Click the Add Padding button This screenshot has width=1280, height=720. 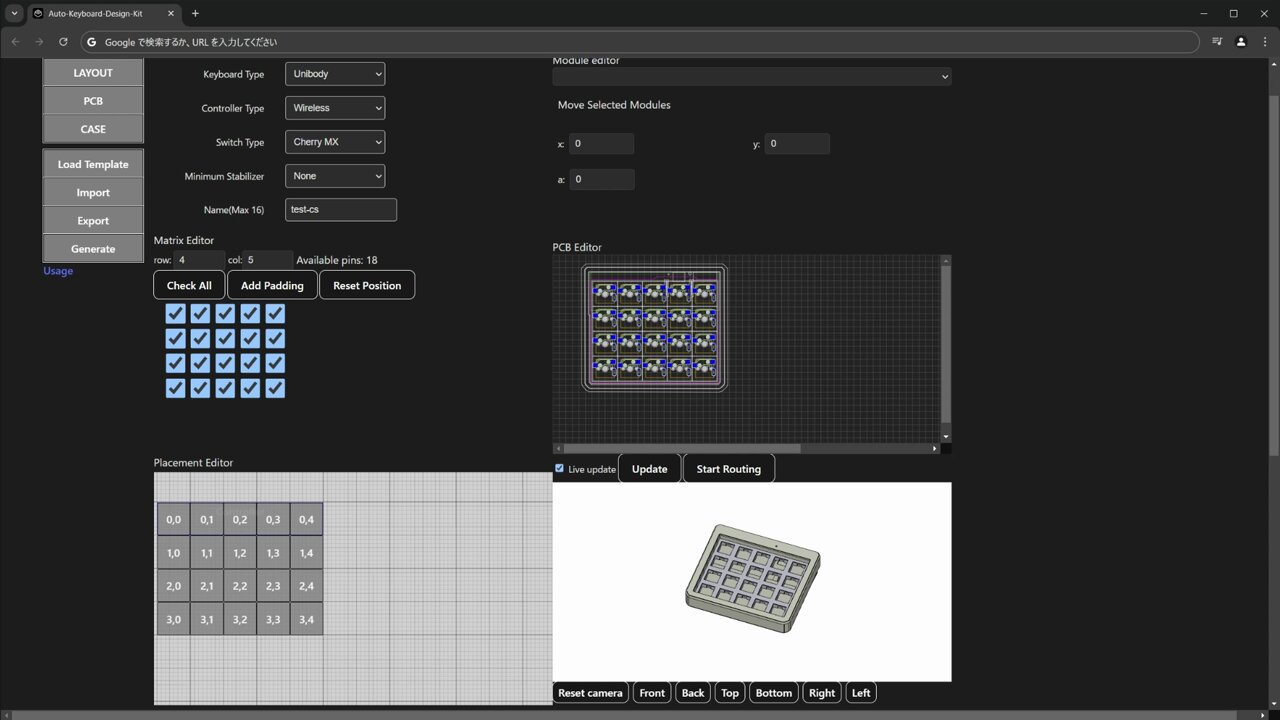[x=272, y=285]
